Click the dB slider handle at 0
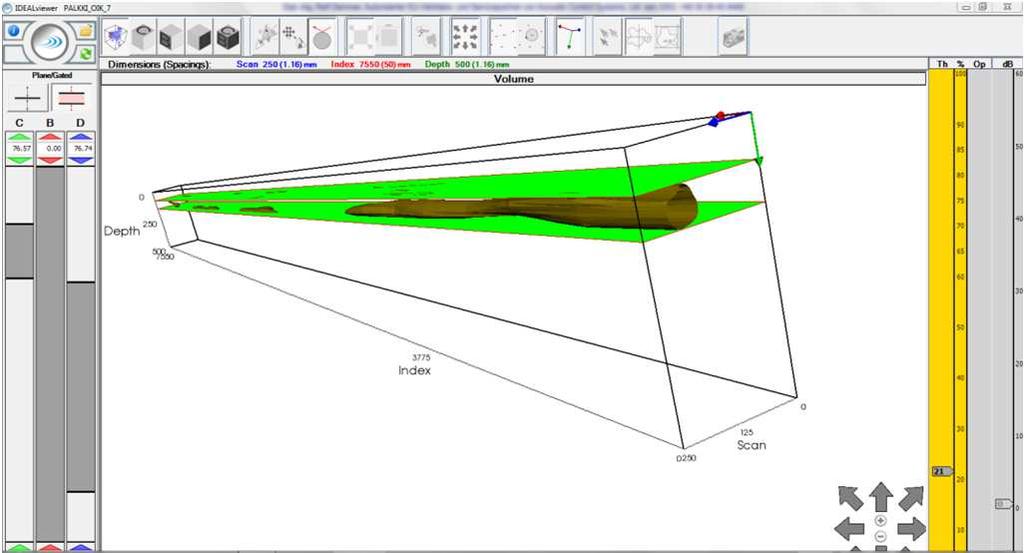This screenshot has width=1024, height=553. tap(1002, 503)
